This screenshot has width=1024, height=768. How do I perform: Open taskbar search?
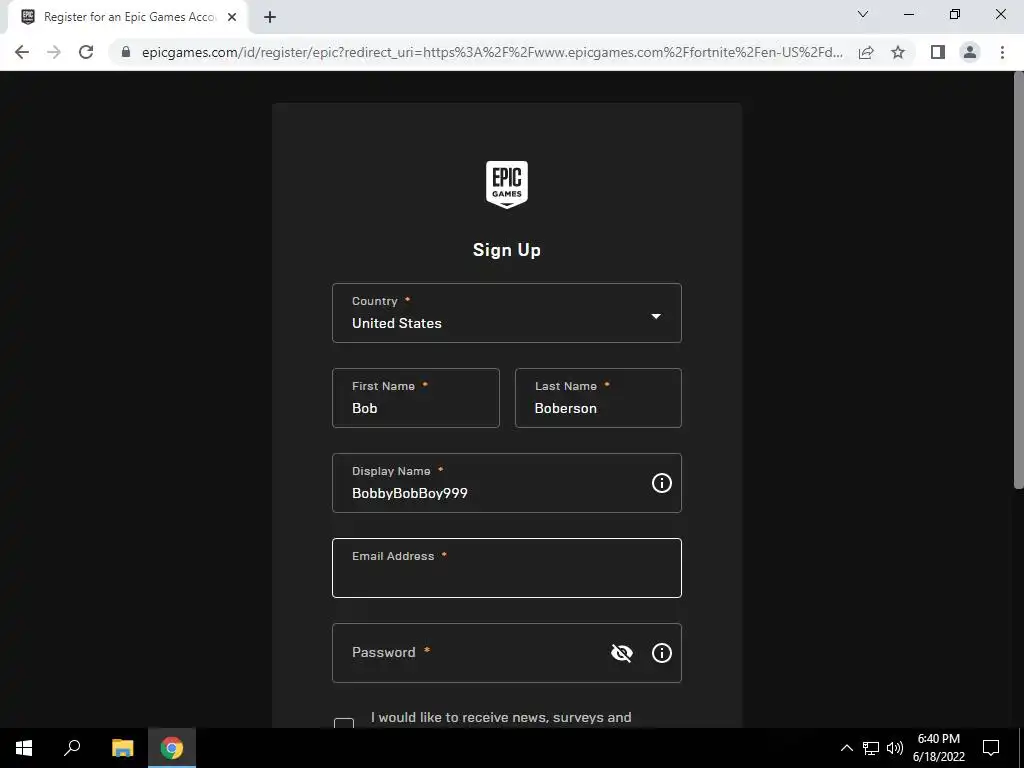click(x=72, y=748)
